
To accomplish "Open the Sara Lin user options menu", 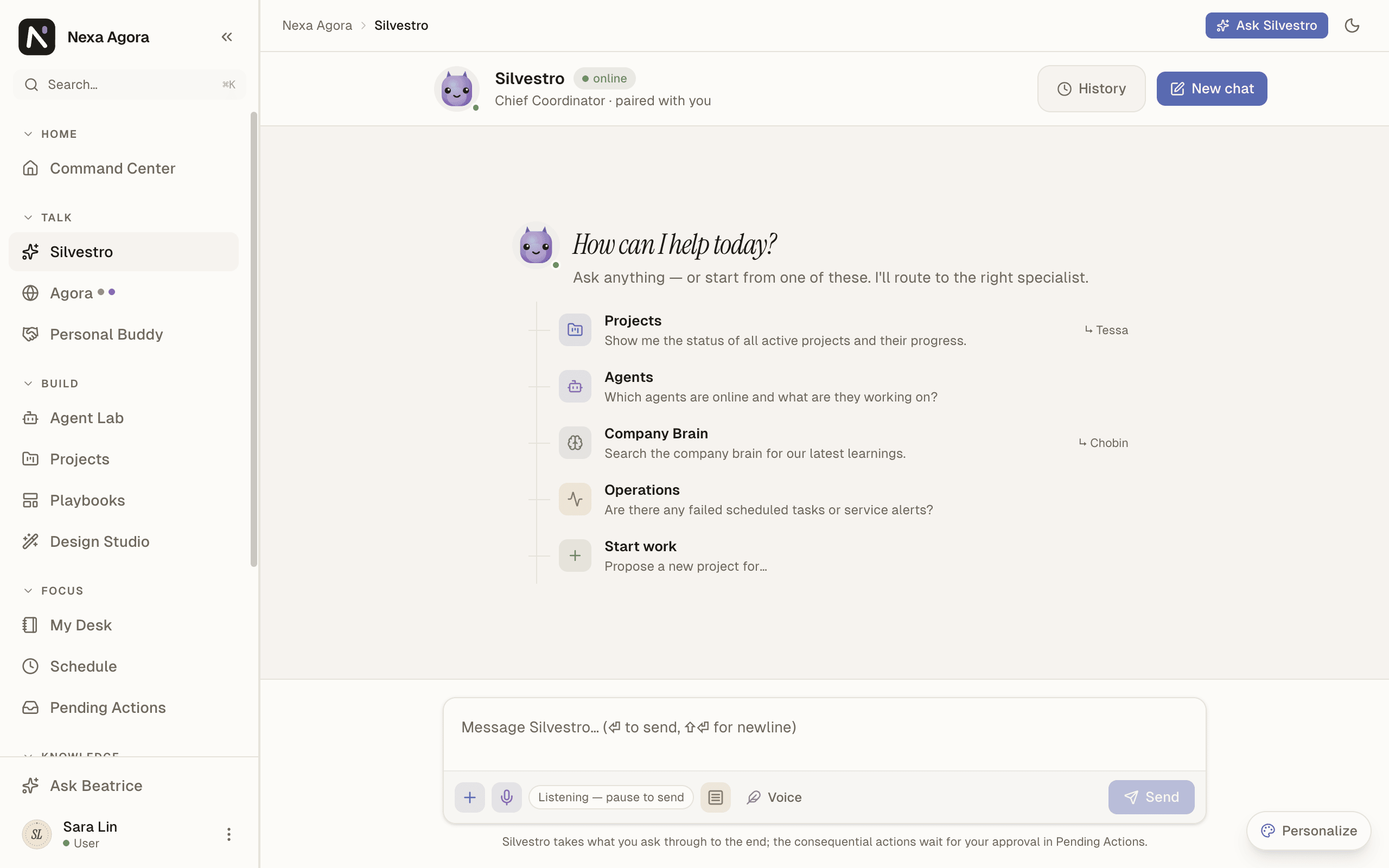I will click(x=228, y=834).
